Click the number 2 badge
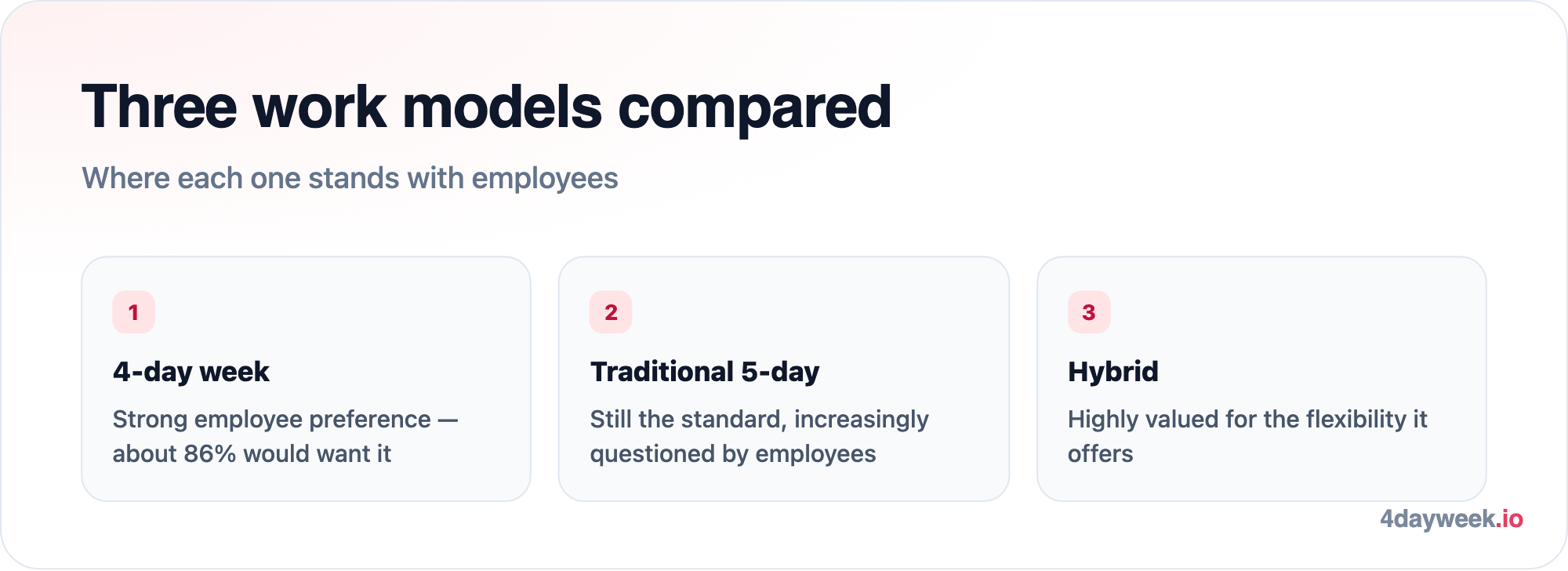 coord(611,312)
